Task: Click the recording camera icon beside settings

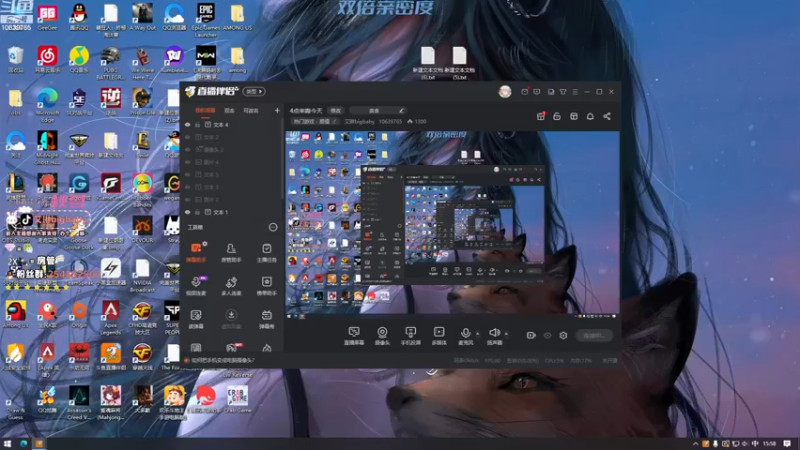Action: point(531,335)
